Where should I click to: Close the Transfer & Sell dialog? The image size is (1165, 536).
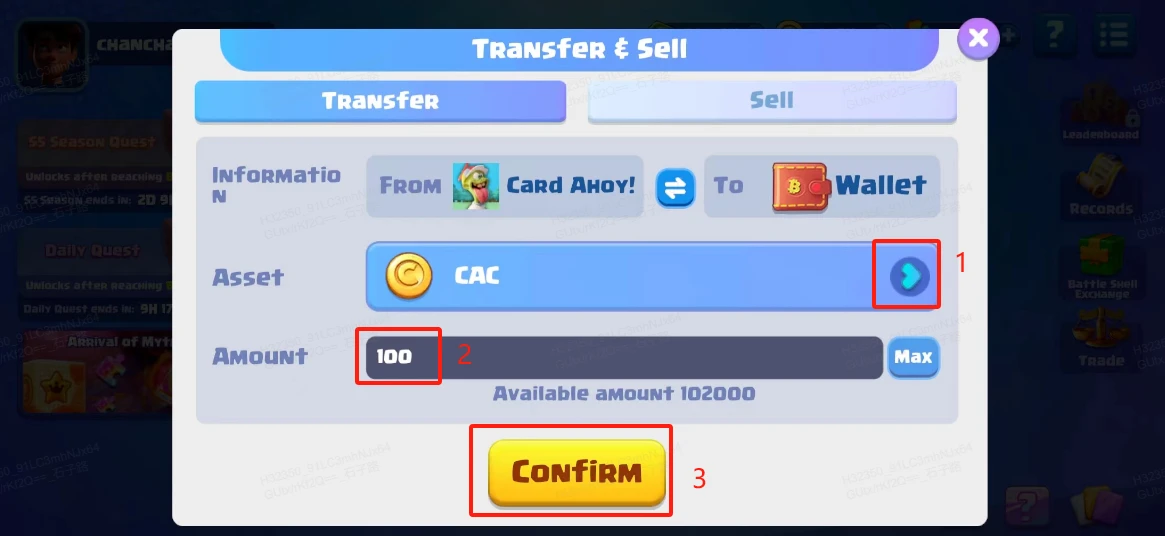click(979, 38)
